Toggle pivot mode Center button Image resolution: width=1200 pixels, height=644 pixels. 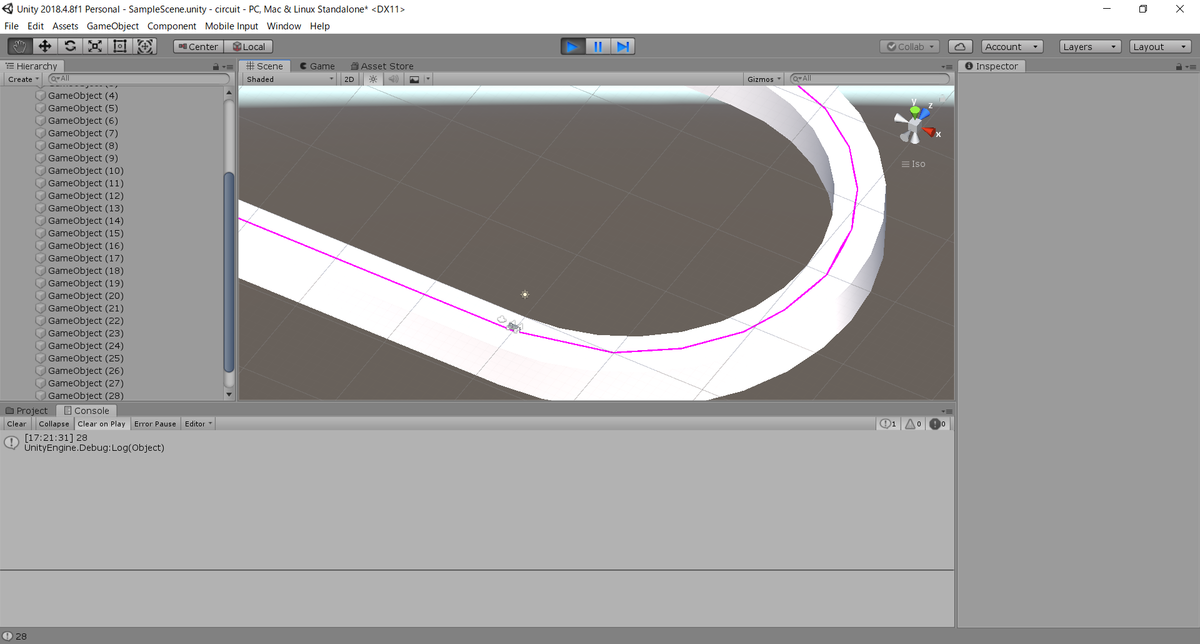coord(197,46)
